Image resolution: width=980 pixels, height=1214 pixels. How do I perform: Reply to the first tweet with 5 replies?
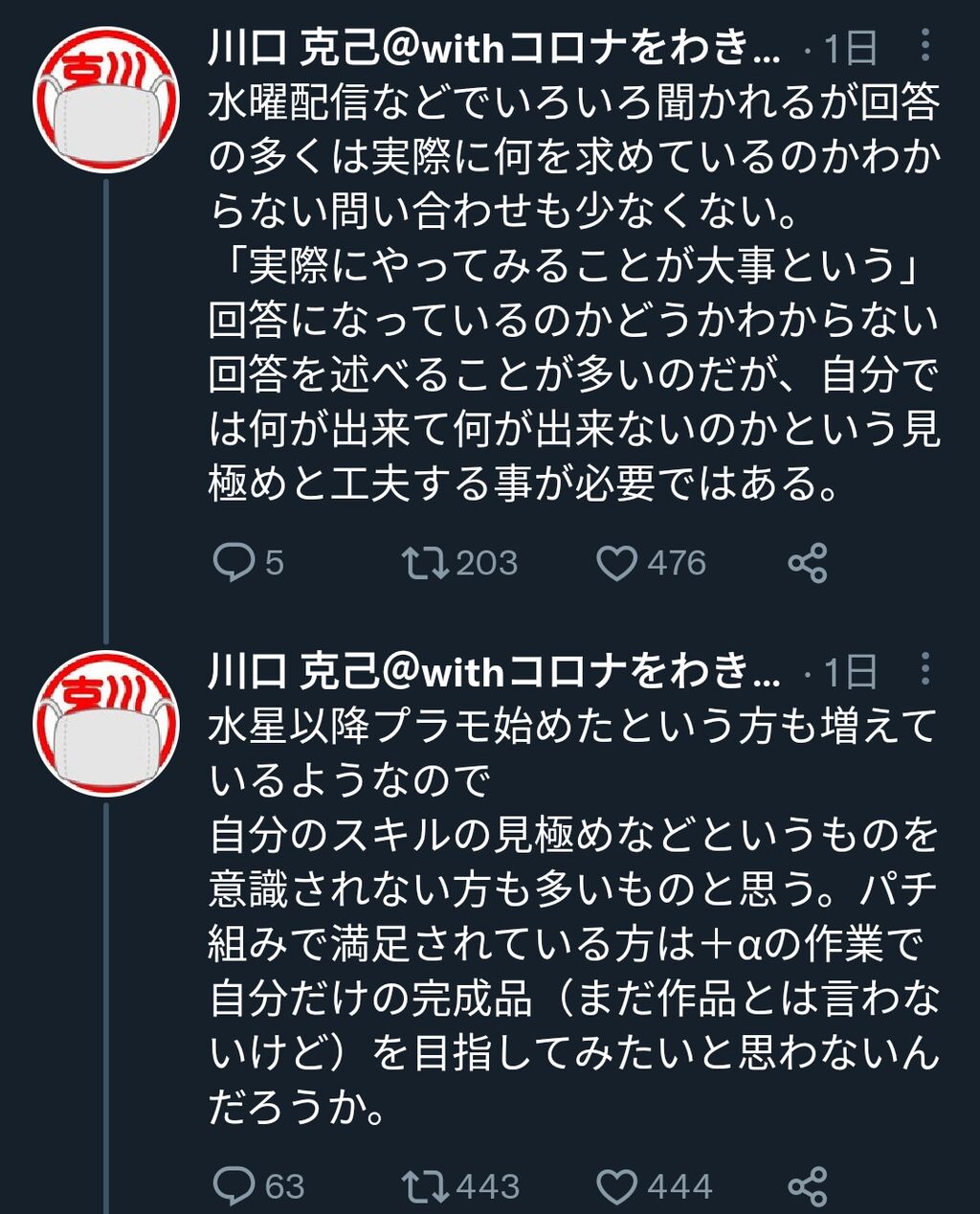coord(233,563)
